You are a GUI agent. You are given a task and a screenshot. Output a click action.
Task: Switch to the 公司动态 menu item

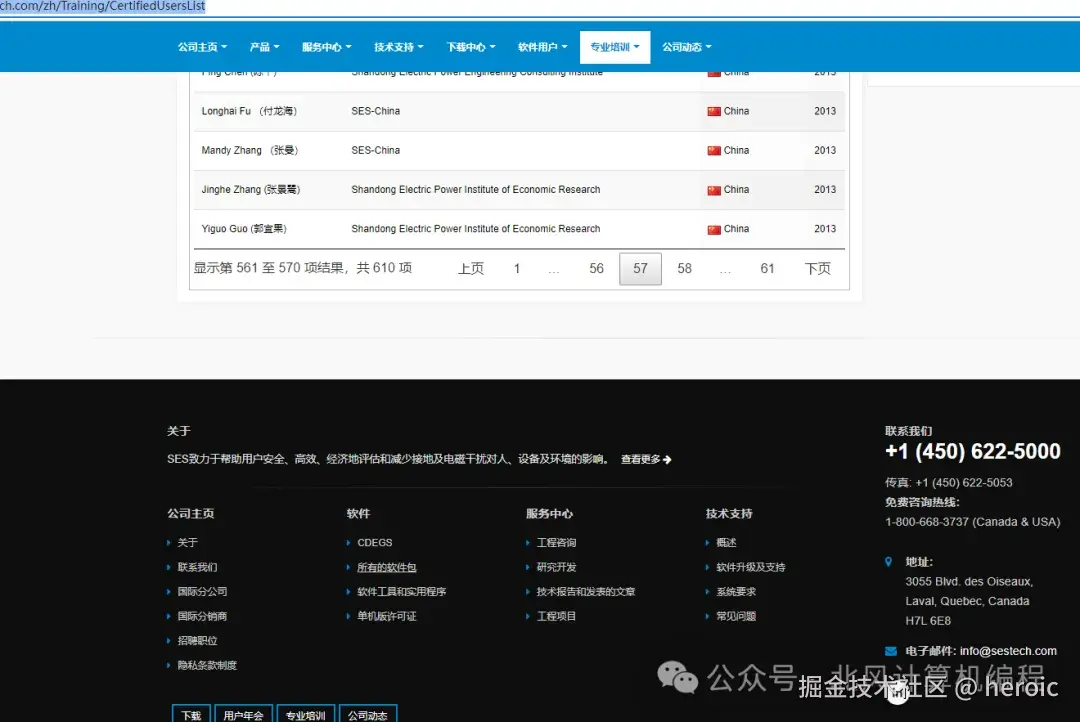point(686,47)
